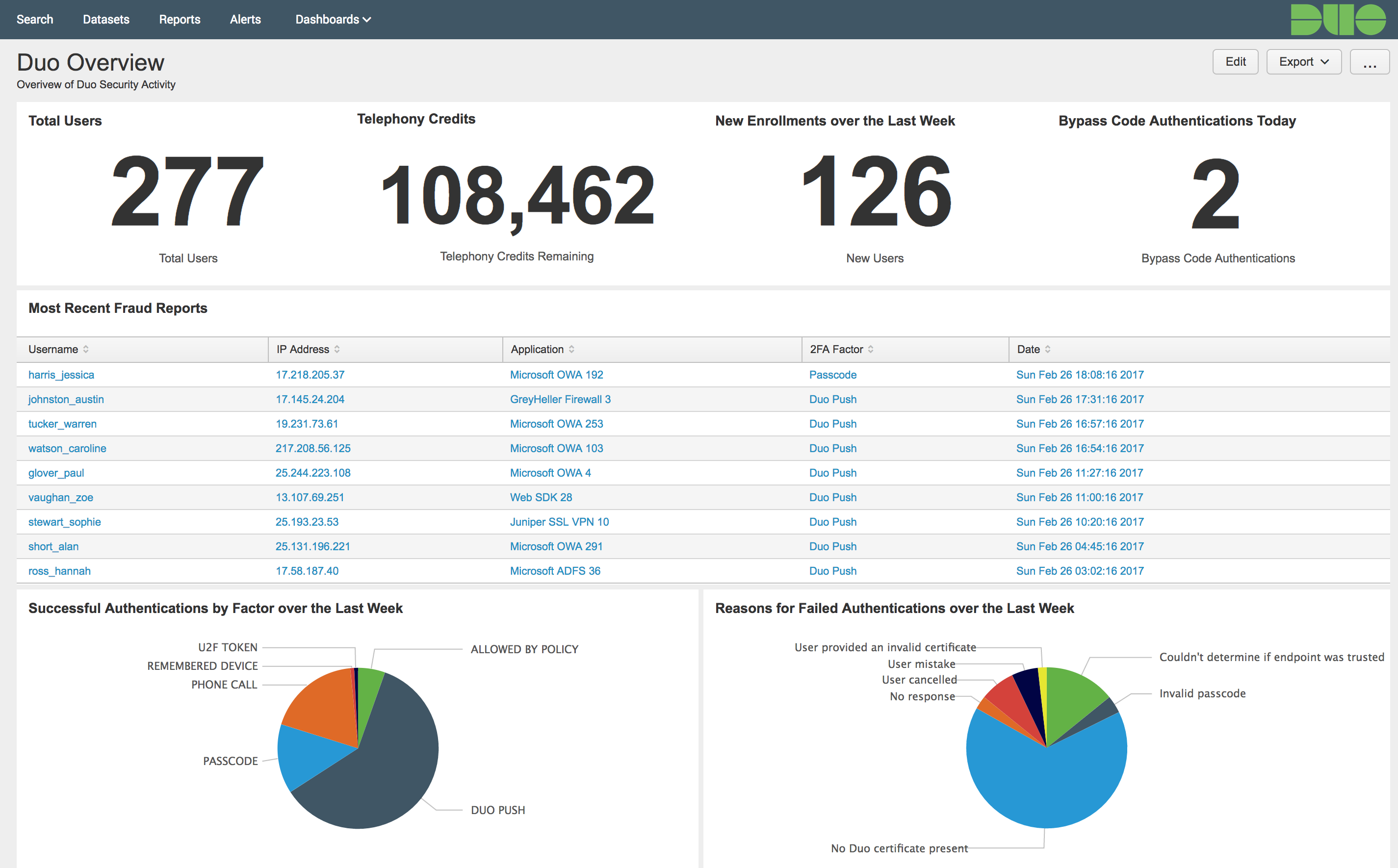The image size is (1398, 868).
Task: Open the date link for ross_hannah
Action: [1079, 571]
